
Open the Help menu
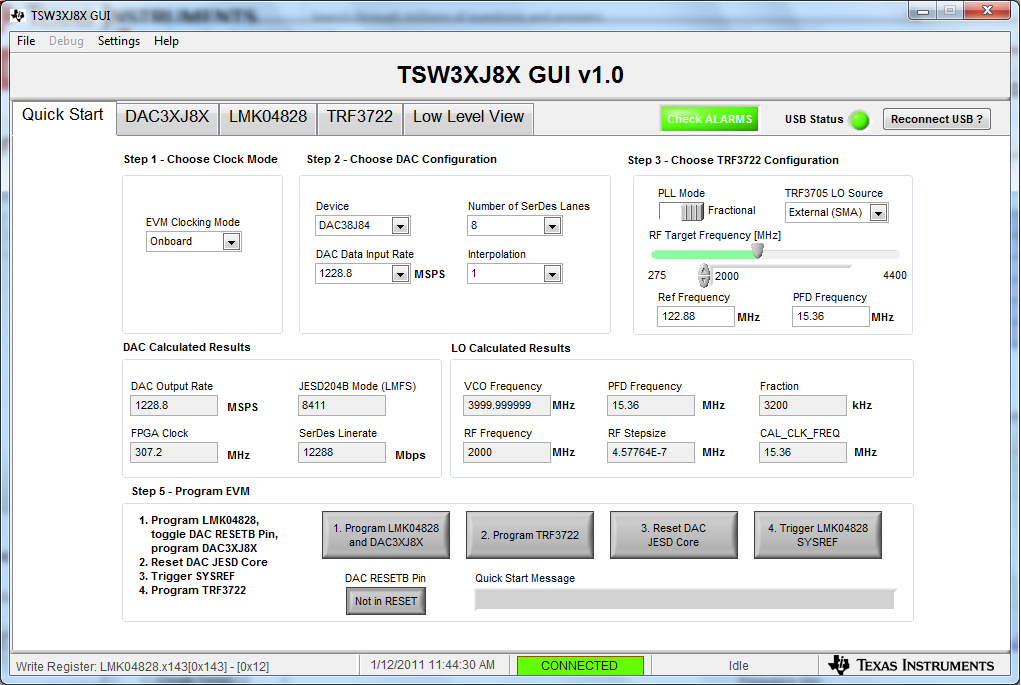pyautogui.click(x=166, y=41)
